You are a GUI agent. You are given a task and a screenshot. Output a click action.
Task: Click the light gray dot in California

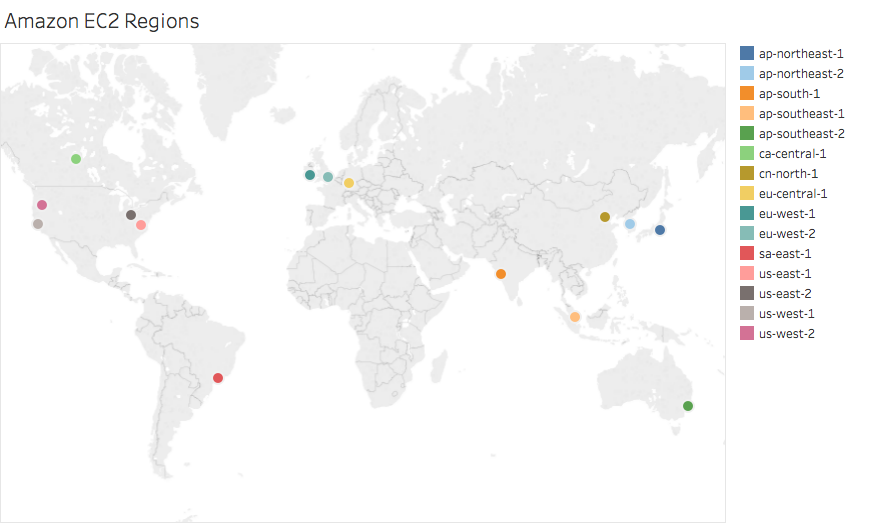[x=38, y=224]
